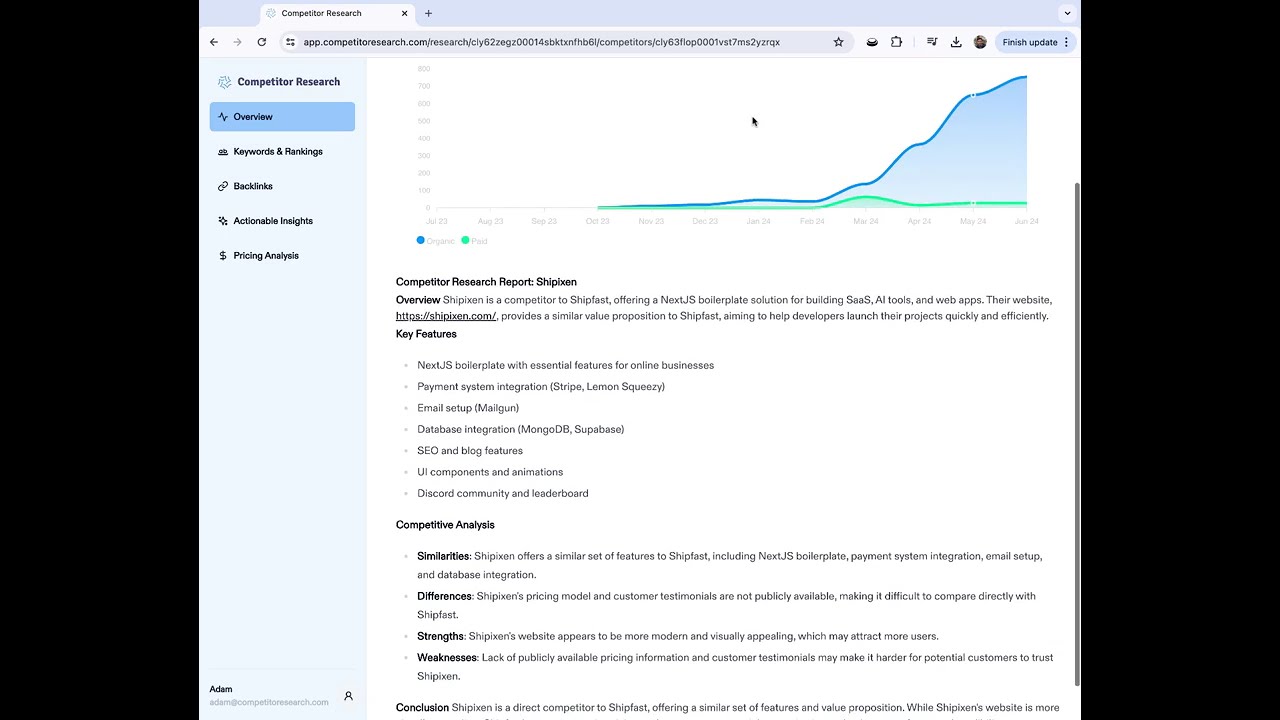Open the browser Downloads icon
Screen dimensions: 1280x720
pyautogui.click(x=956, y=42)
